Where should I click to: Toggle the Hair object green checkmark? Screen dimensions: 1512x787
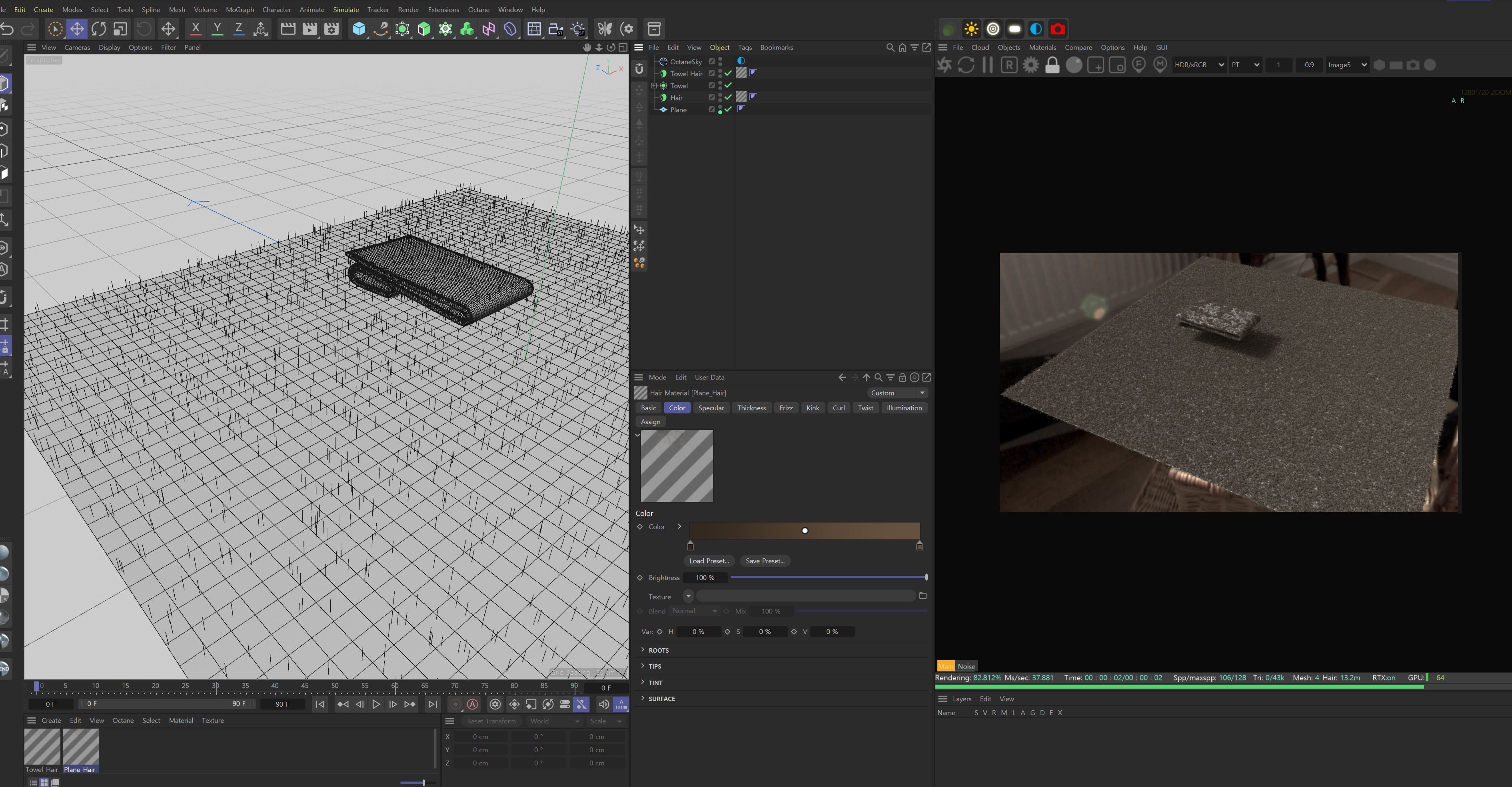728,98
